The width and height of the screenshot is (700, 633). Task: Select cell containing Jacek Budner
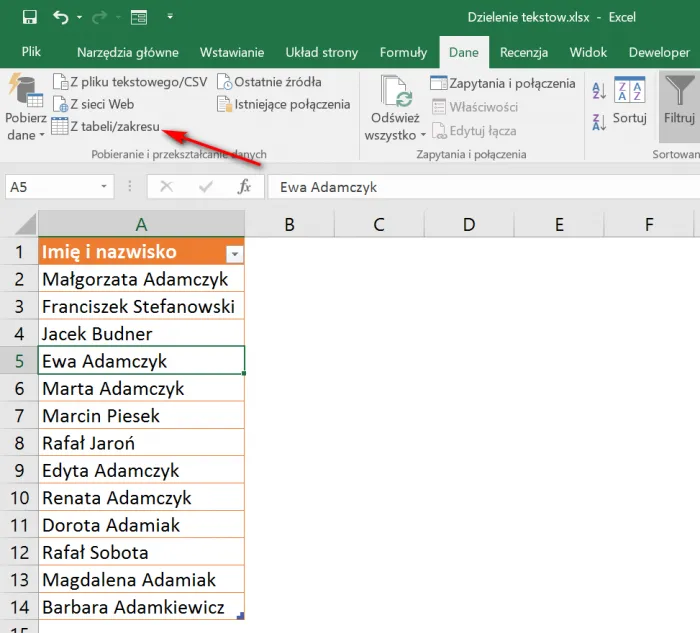141,334
